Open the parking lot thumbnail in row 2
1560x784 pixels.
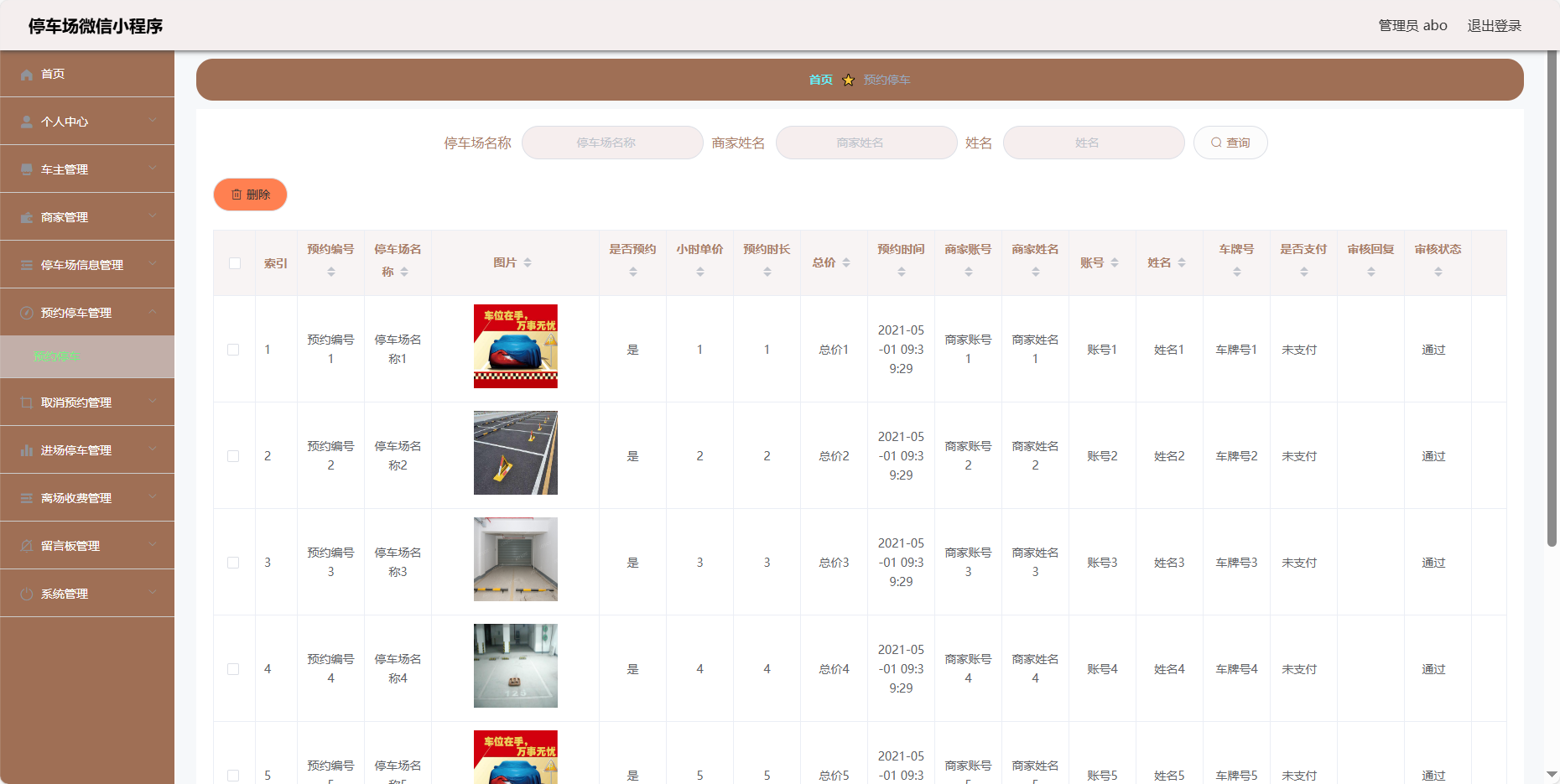click(516, 453)
